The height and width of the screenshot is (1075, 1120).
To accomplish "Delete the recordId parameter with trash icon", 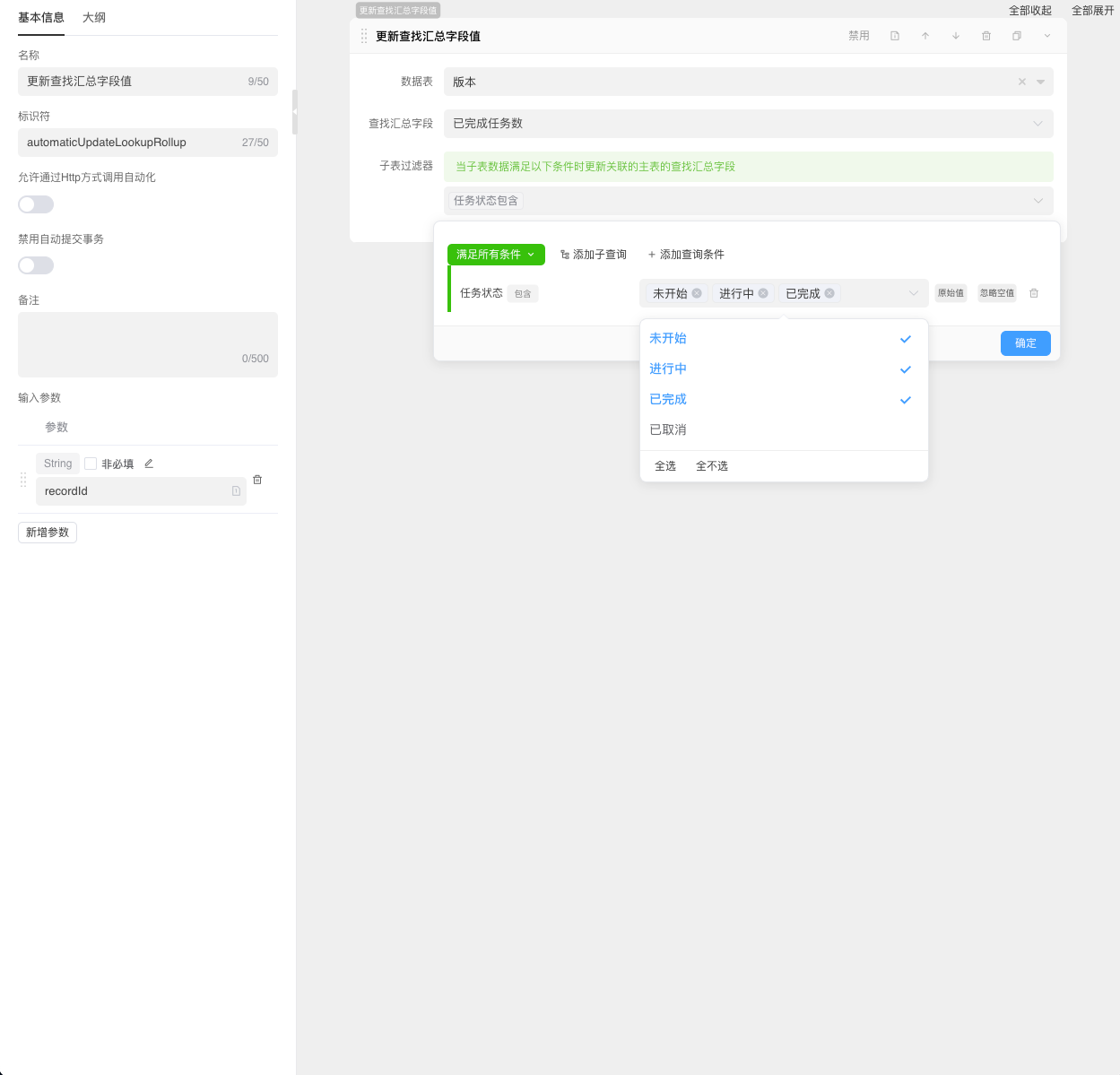I will (257, 480).
